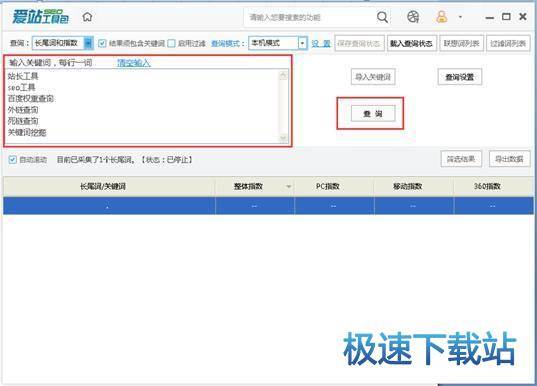The height and width of the screenshot is (386, 537).
Task: Open the globe icon in title bar
Action: coord(413,16)
